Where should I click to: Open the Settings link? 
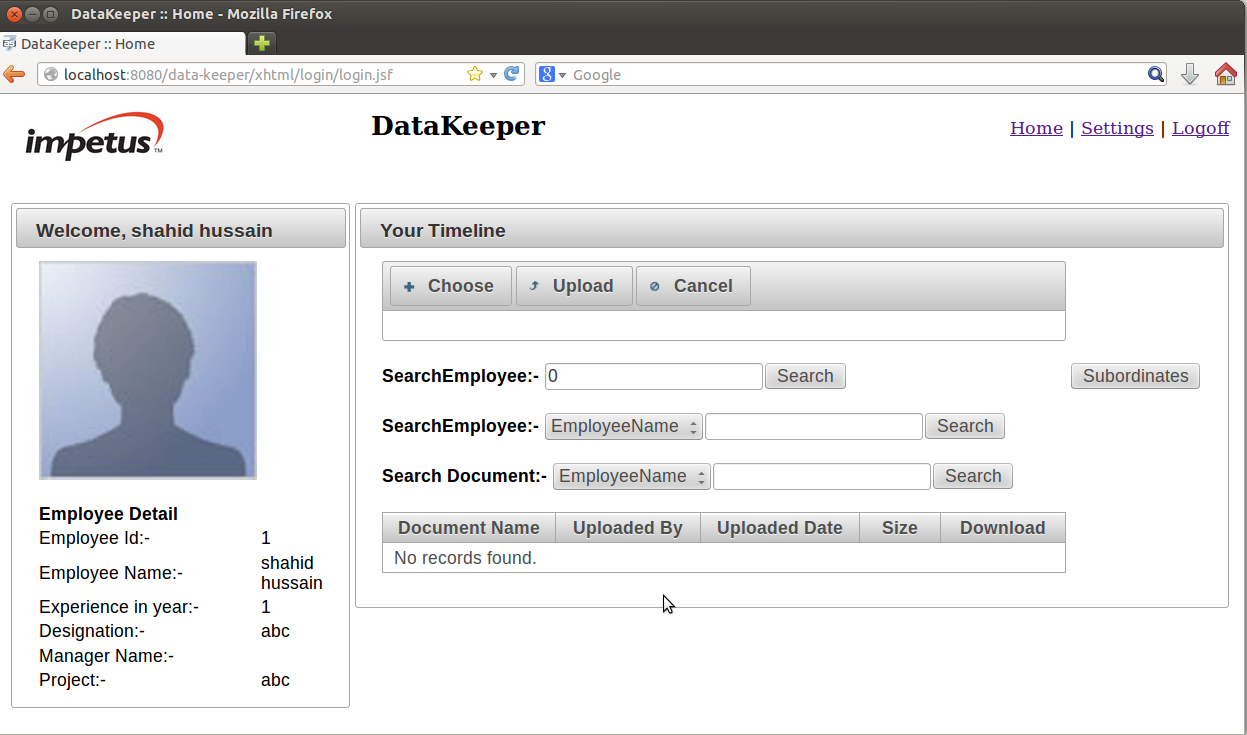pos(1117,128)
